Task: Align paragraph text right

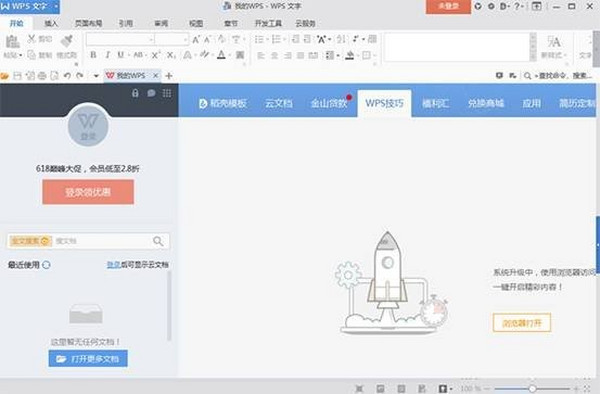Action: click(x=288, y=56)
